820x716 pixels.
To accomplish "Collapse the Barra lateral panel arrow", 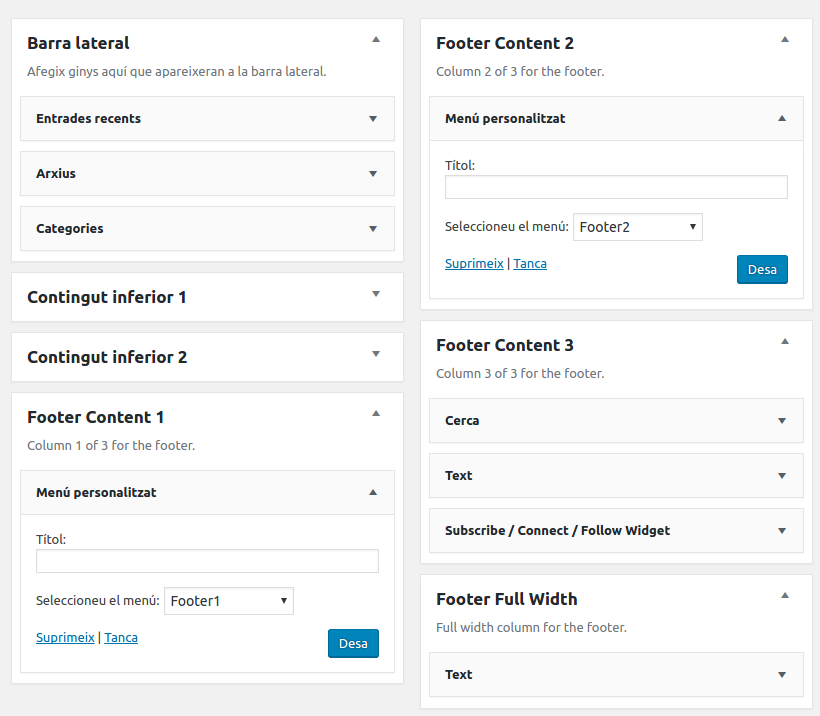I will 376,39.
